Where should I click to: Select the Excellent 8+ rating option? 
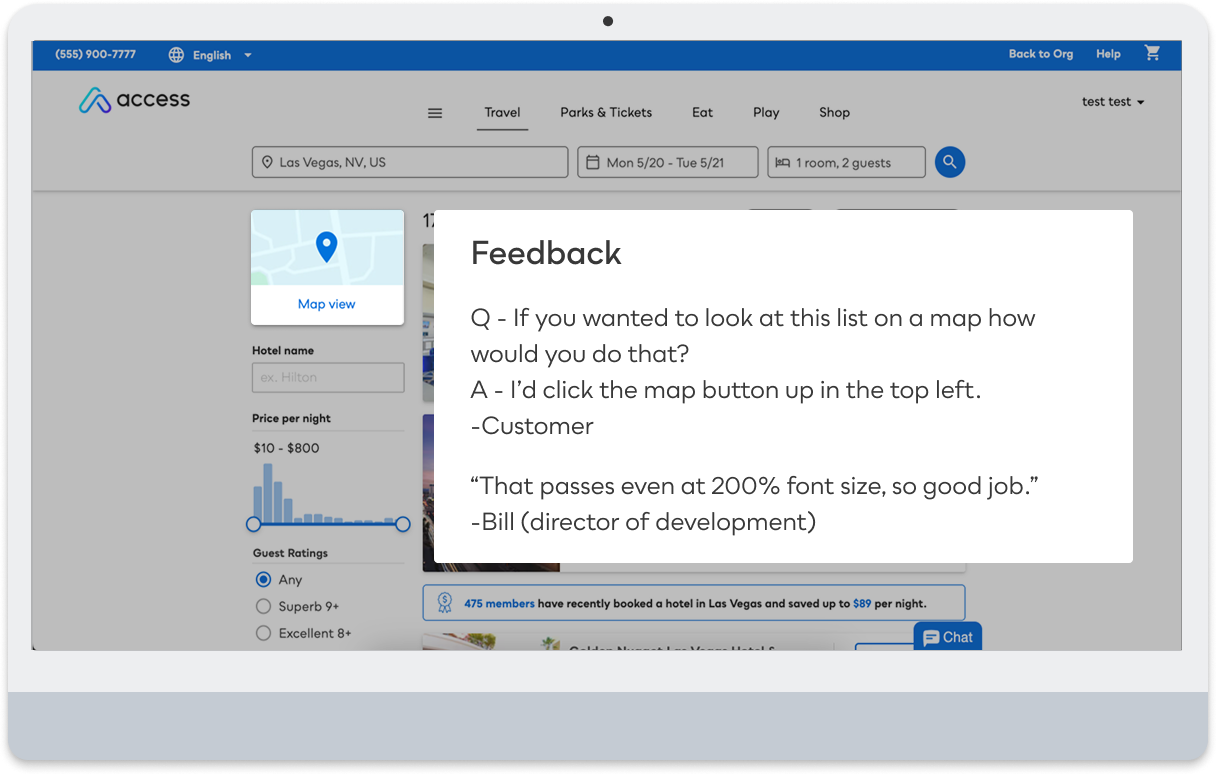pos(304,633)
